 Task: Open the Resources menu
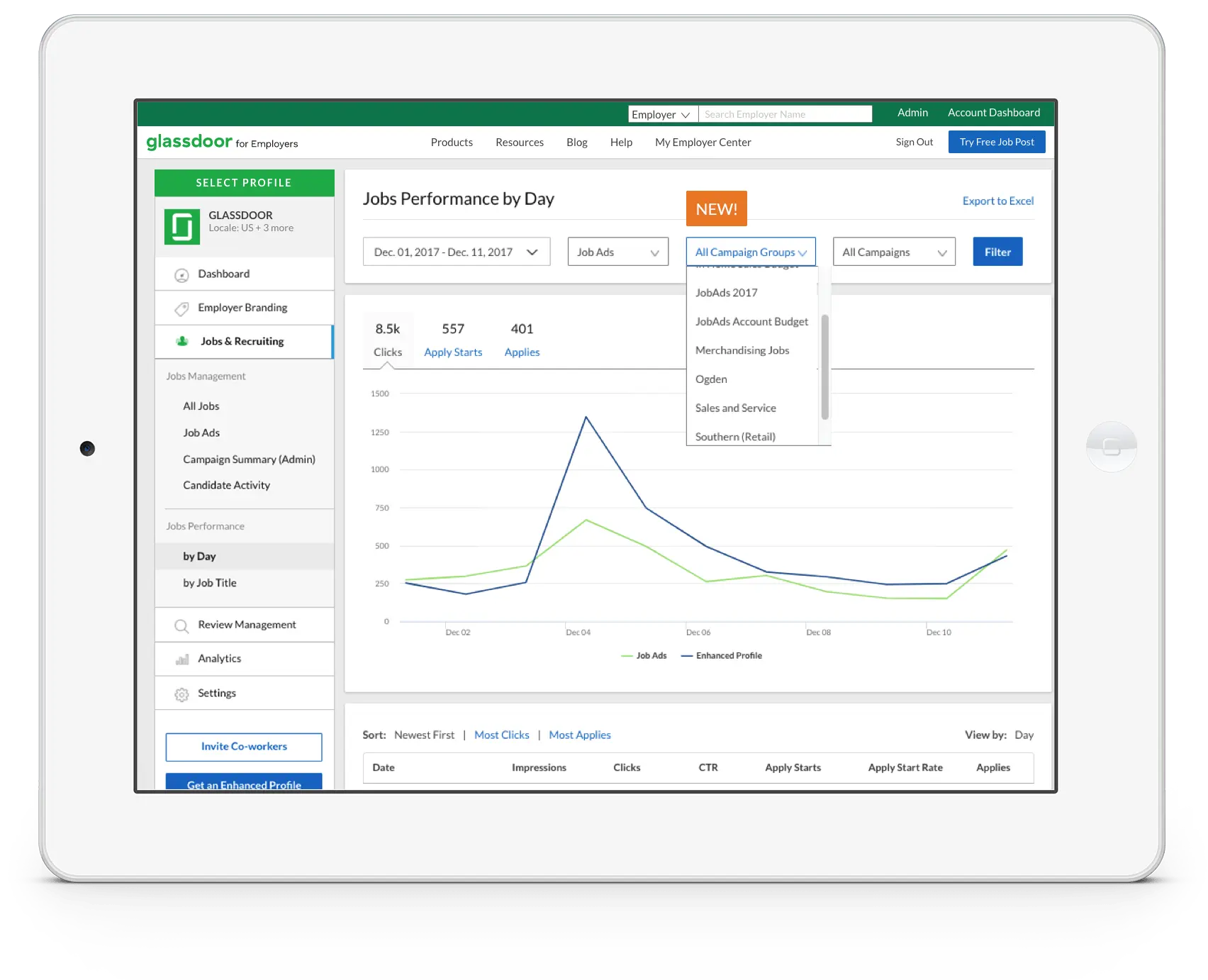click(520, 142)
